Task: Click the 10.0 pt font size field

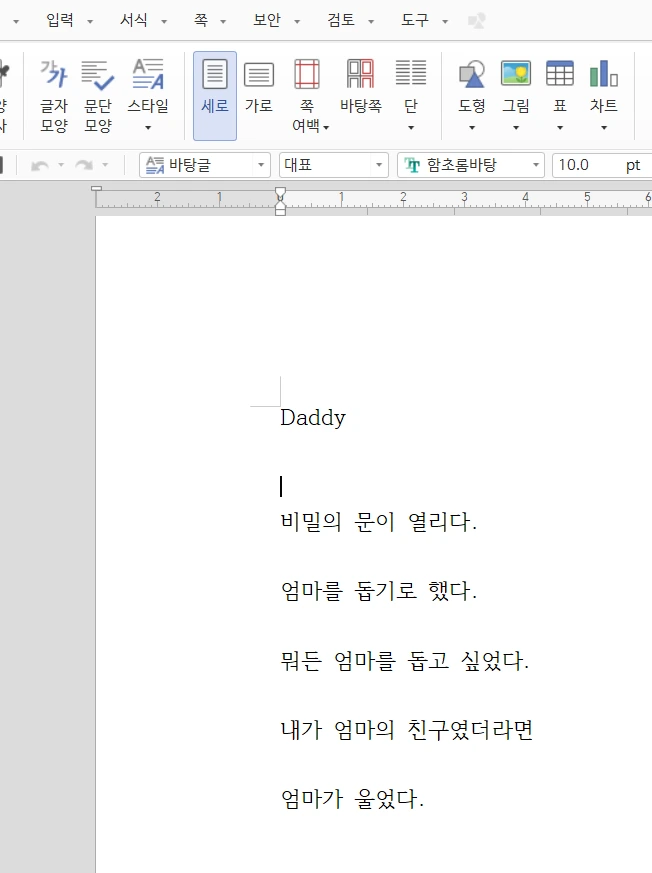Action: point(601,165)
